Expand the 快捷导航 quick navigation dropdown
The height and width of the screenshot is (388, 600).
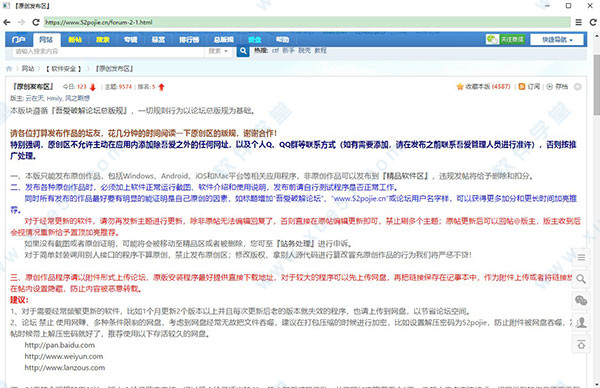click(557, 39)
